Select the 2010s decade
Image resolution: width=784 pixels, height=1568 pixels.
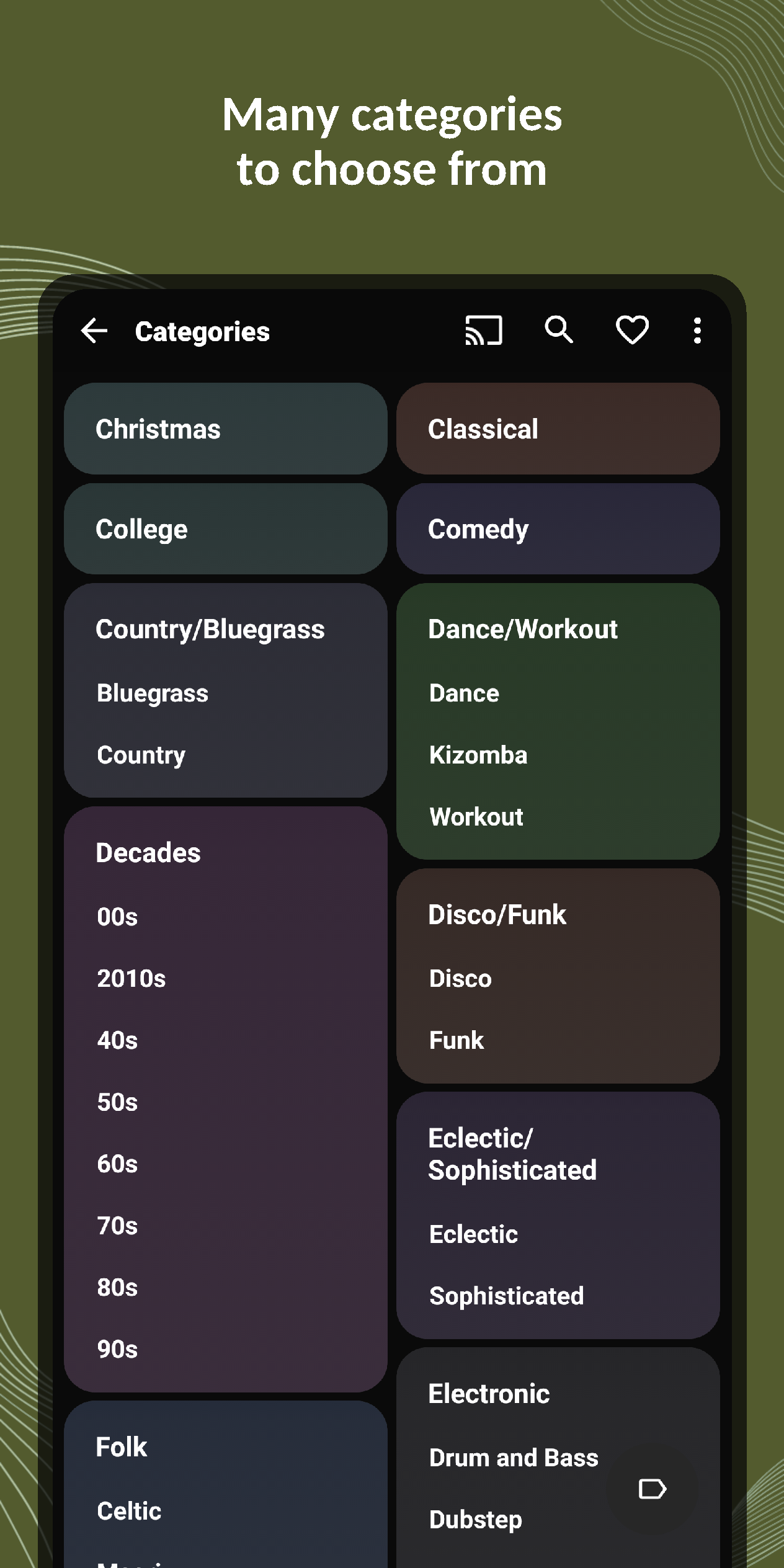[131, 978]
